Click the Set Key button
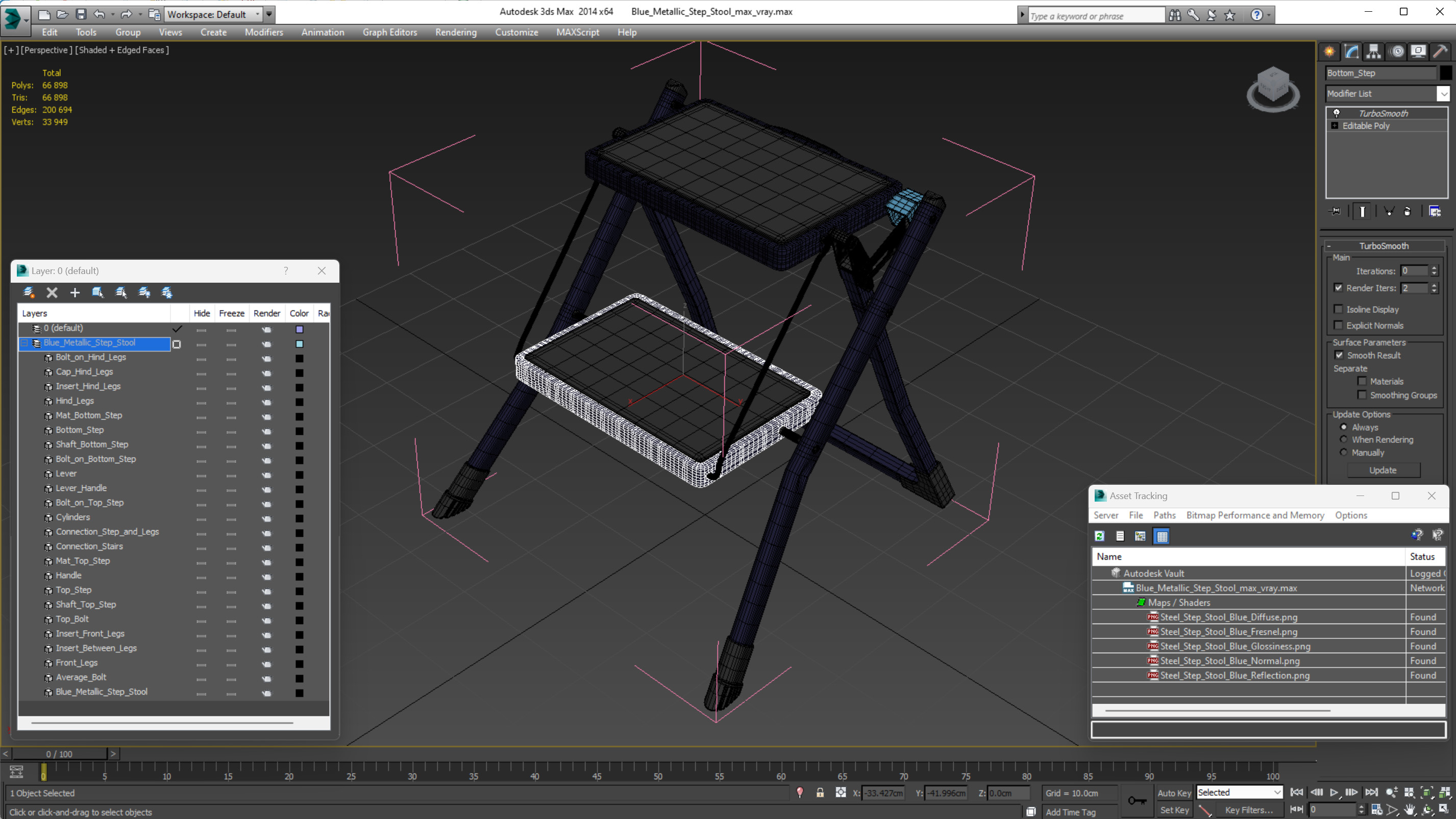Screen dimensions: 1456x819 click(x=1174, y=809)
